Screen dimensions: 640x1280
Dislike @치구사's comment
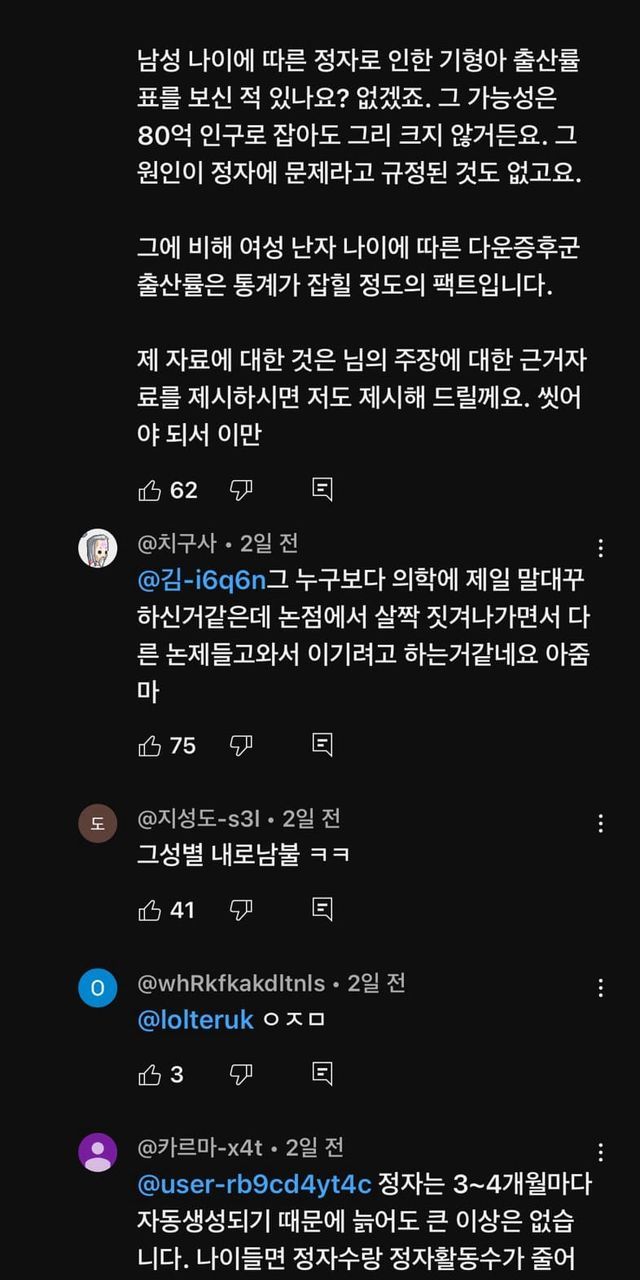click(x=241, y=745)
